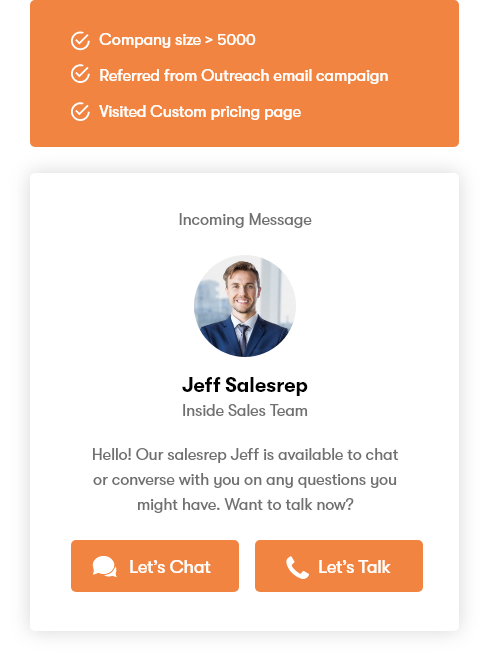Screen dimensions: 489x661
Task: Select the Company size > 5000 text
Action: tap(177, 40)
